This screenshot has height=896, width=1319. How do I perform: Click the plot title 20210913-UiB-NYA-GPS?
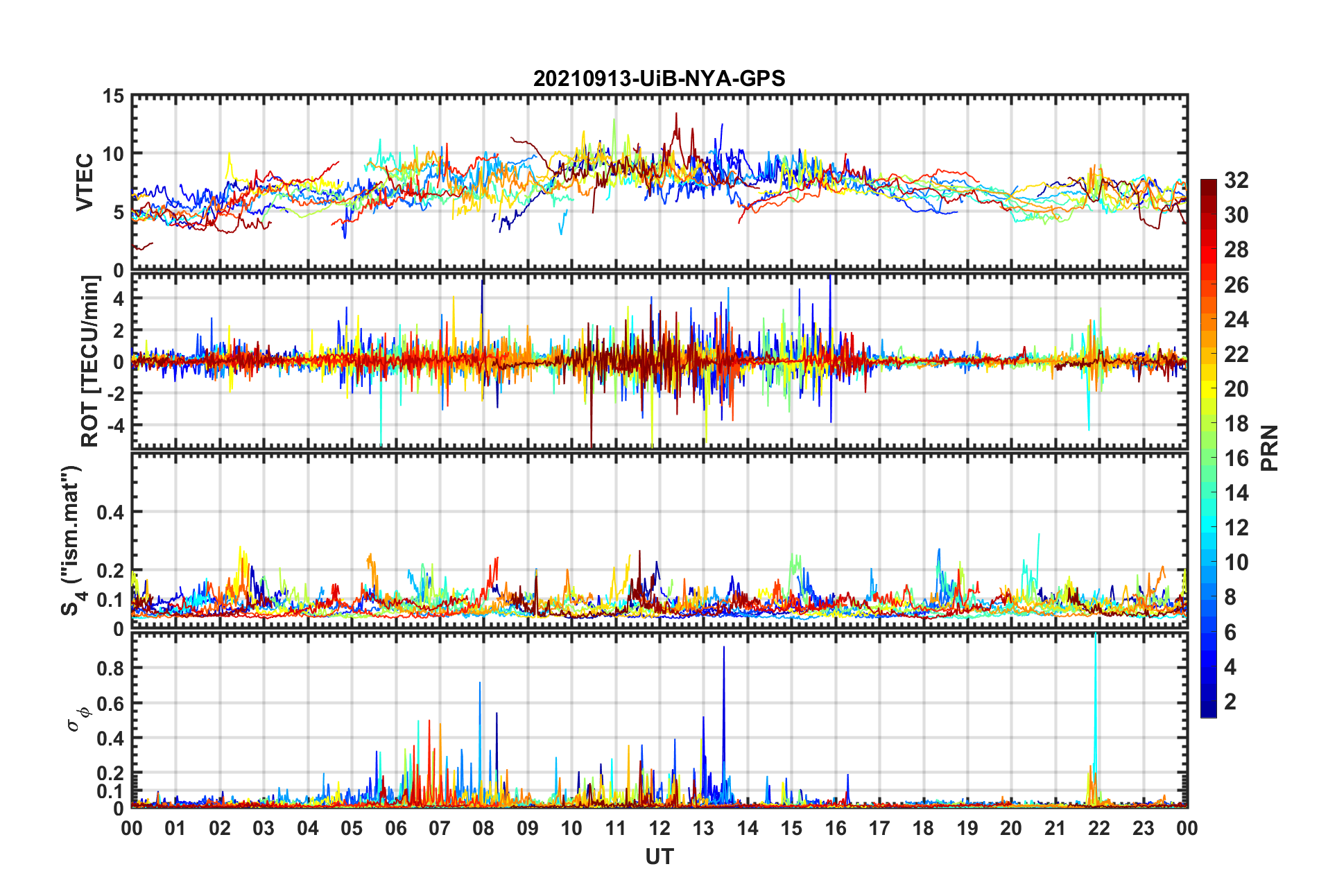click(659, 78)
